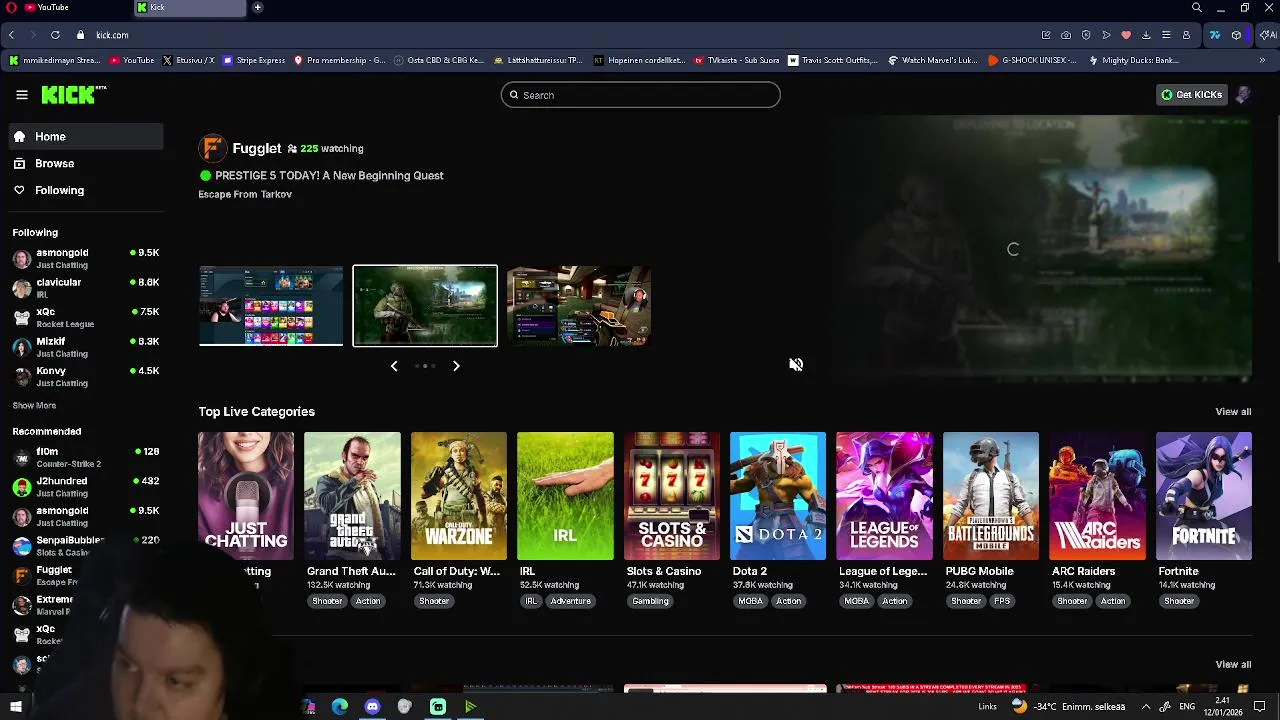Viewport: 1280px width, 720px height.
Task: Open the hamburger sidebar menu
Action: pos(22,95)
